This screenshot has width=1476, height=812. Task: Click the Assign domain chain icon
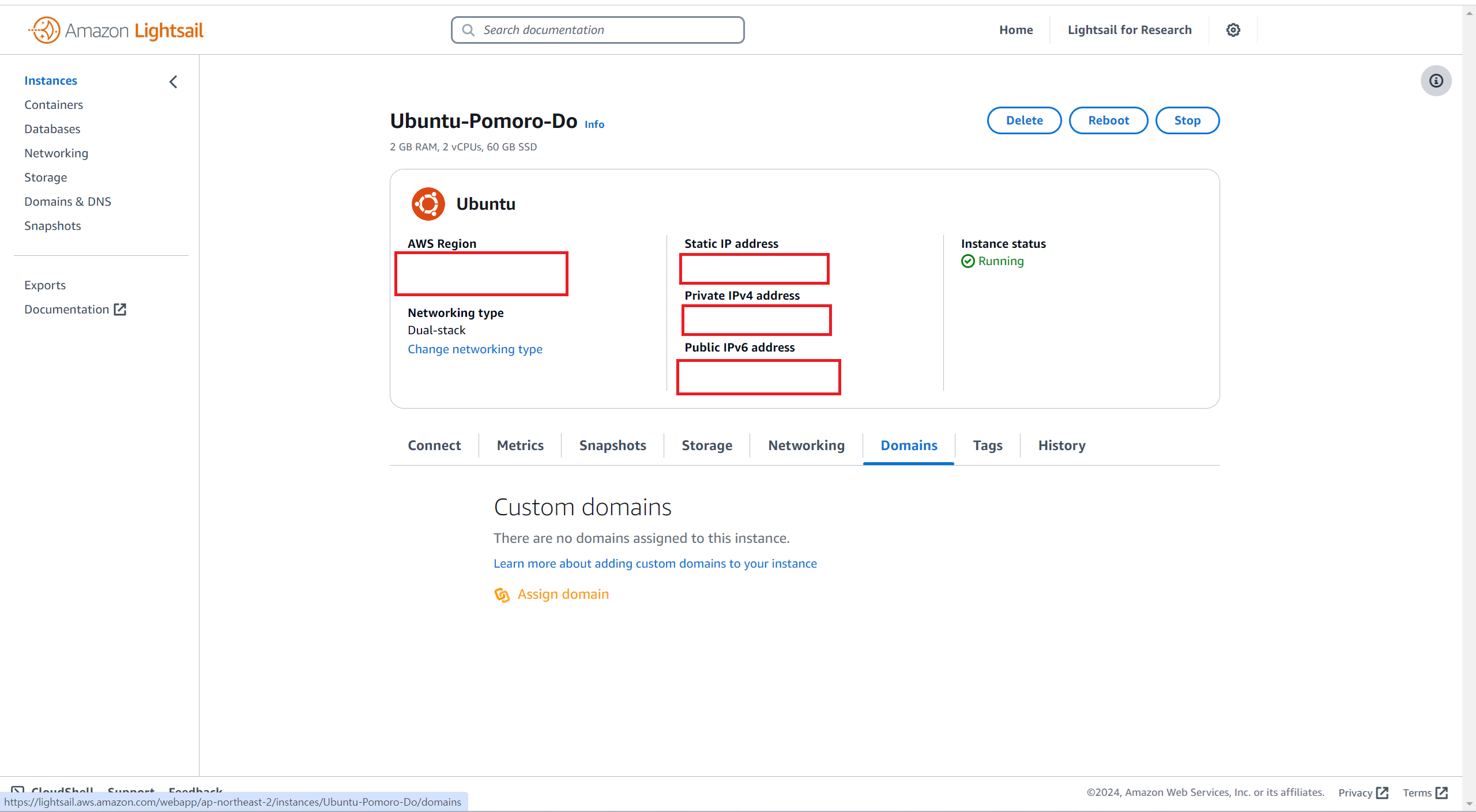click(x=502, y=595)
